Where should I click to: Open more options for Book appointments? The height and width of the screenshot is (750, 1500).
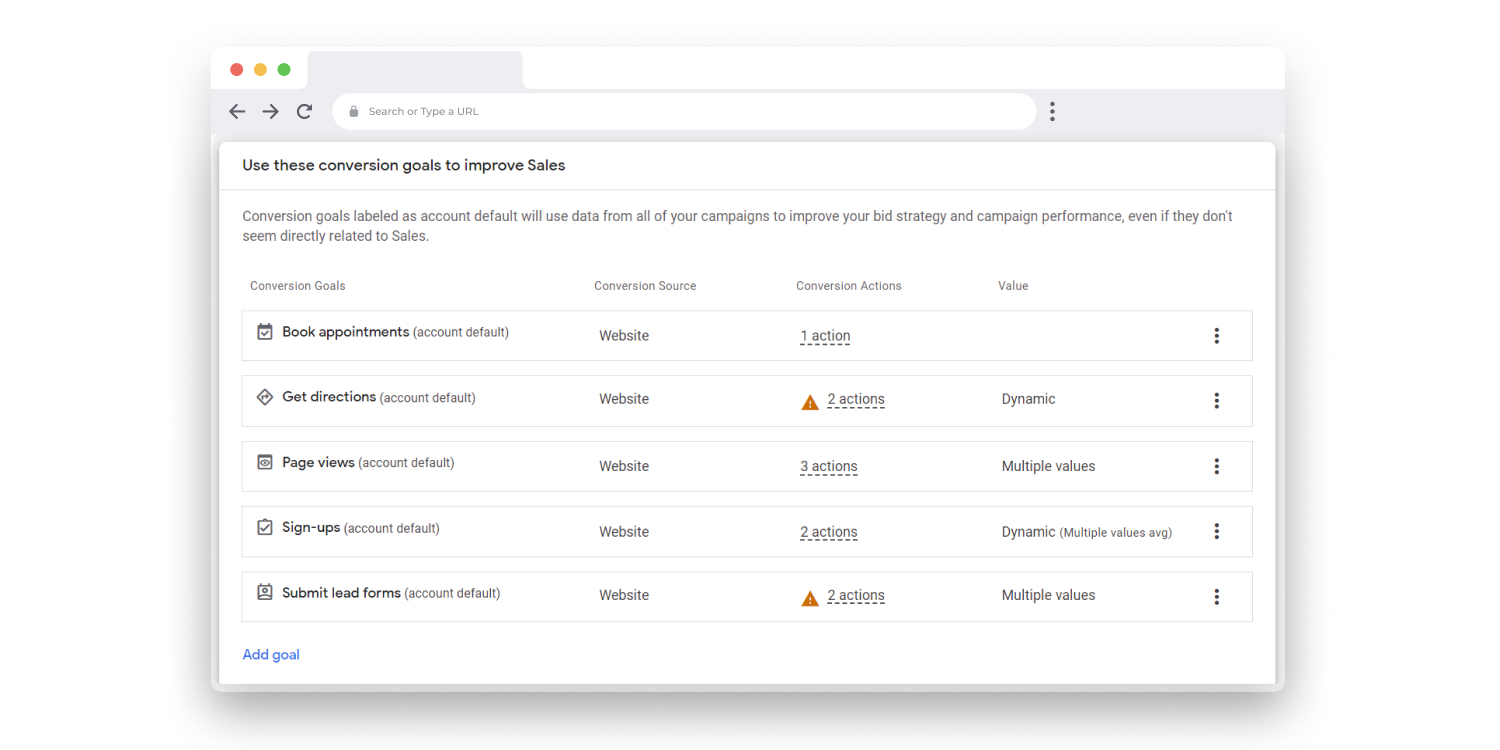tap(1217, 336)
